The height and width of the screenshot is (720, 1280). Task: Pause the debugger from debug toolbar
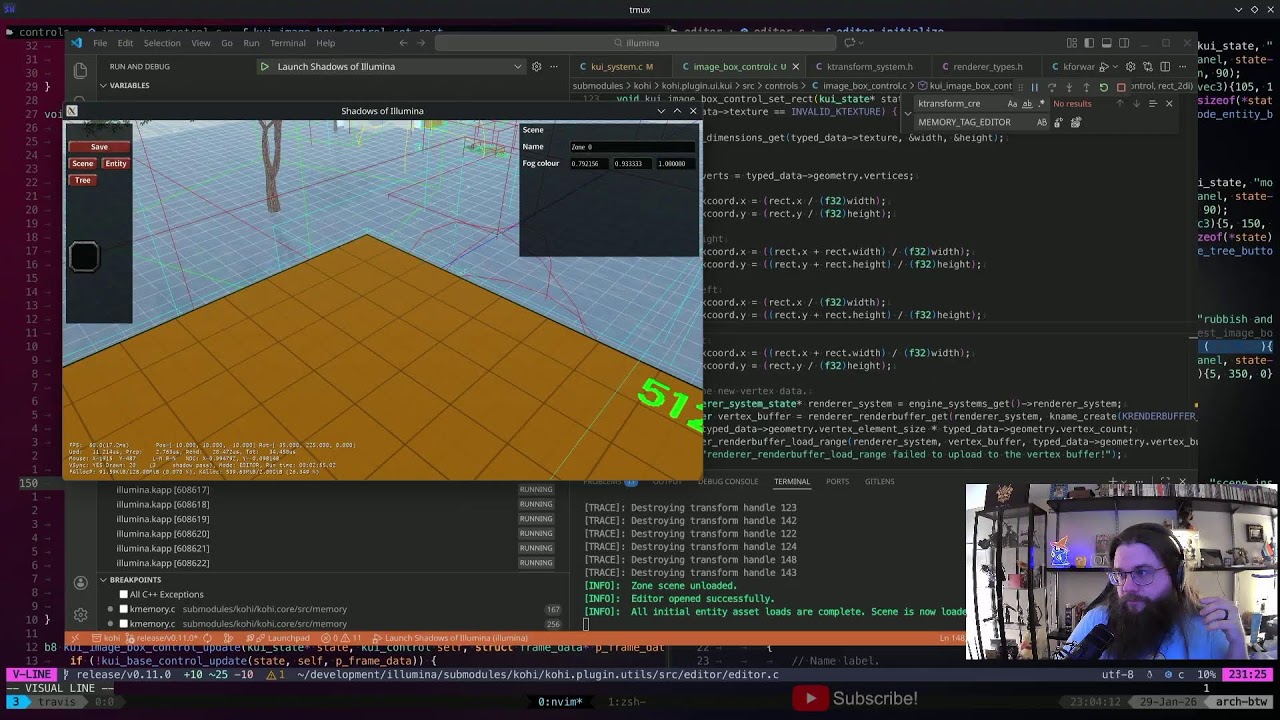[1035, 87]
